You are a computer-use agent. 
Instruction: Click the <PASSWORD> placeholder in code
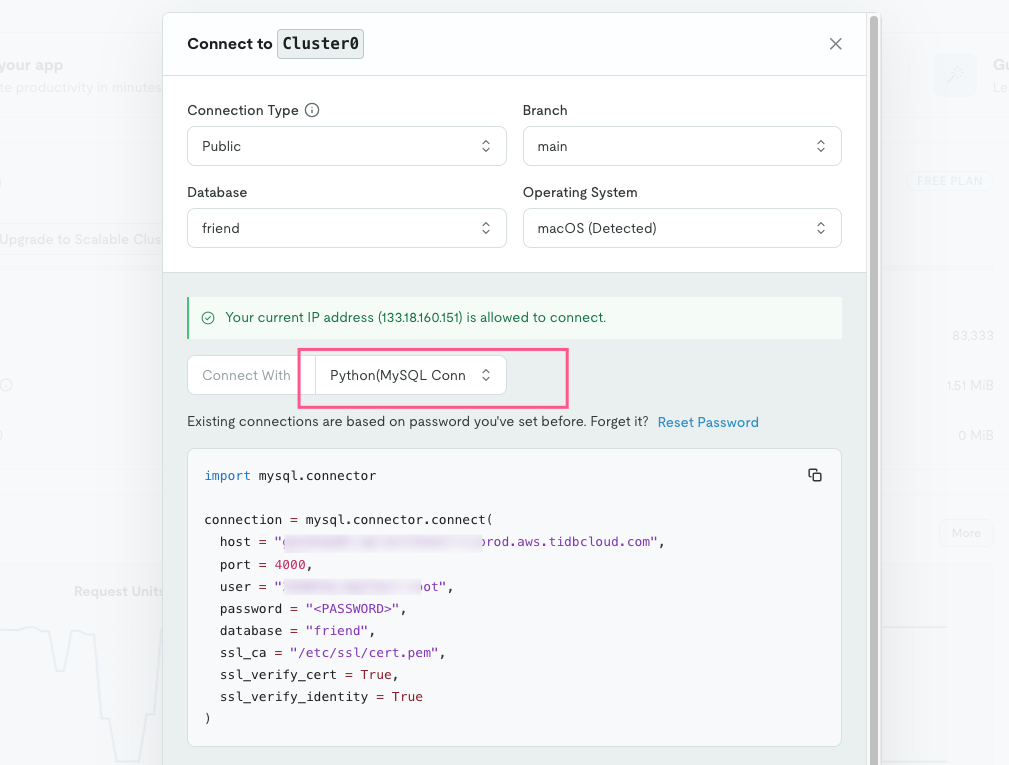coord(345,608)
